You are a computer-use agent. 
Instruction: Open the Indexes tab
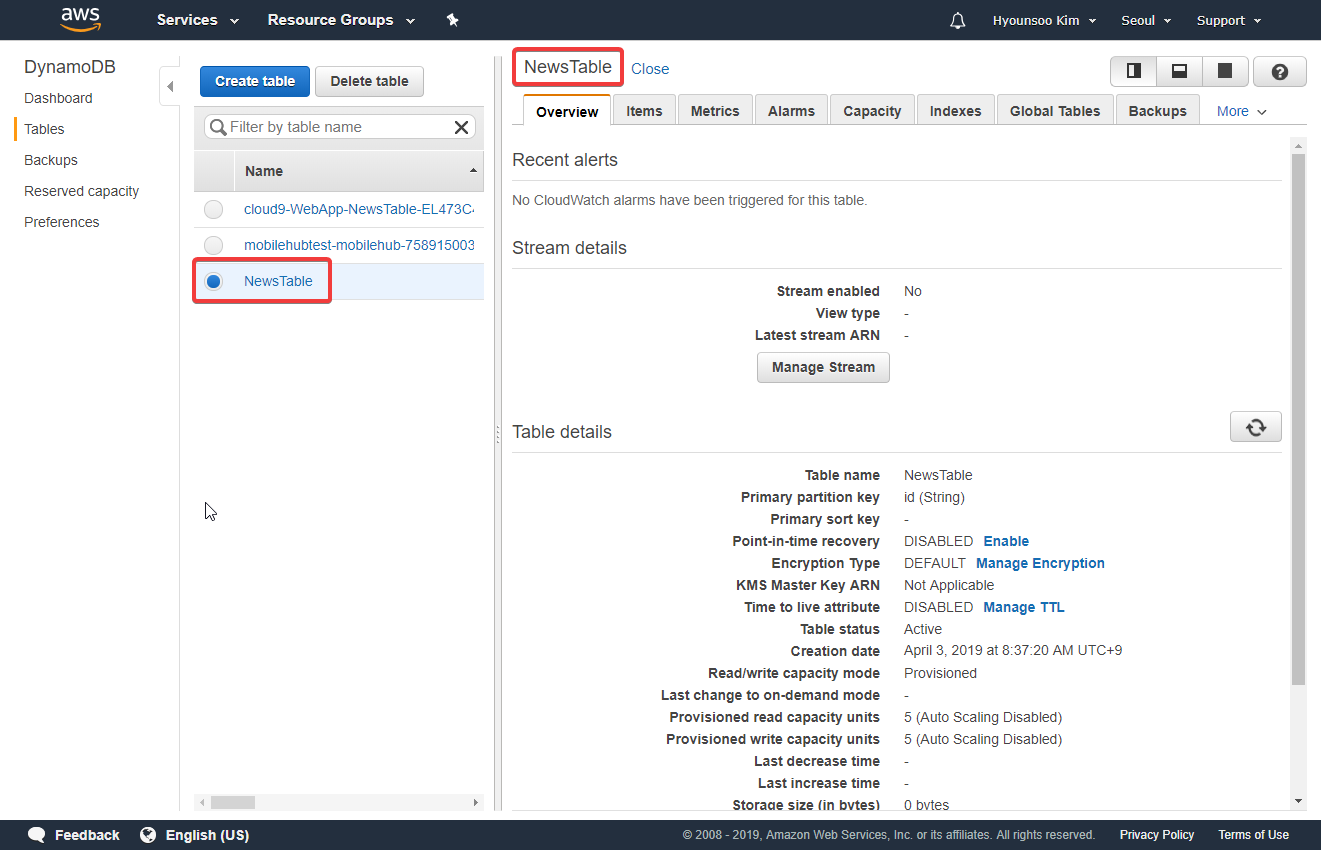pyautogui.click(x=955, y=110)
